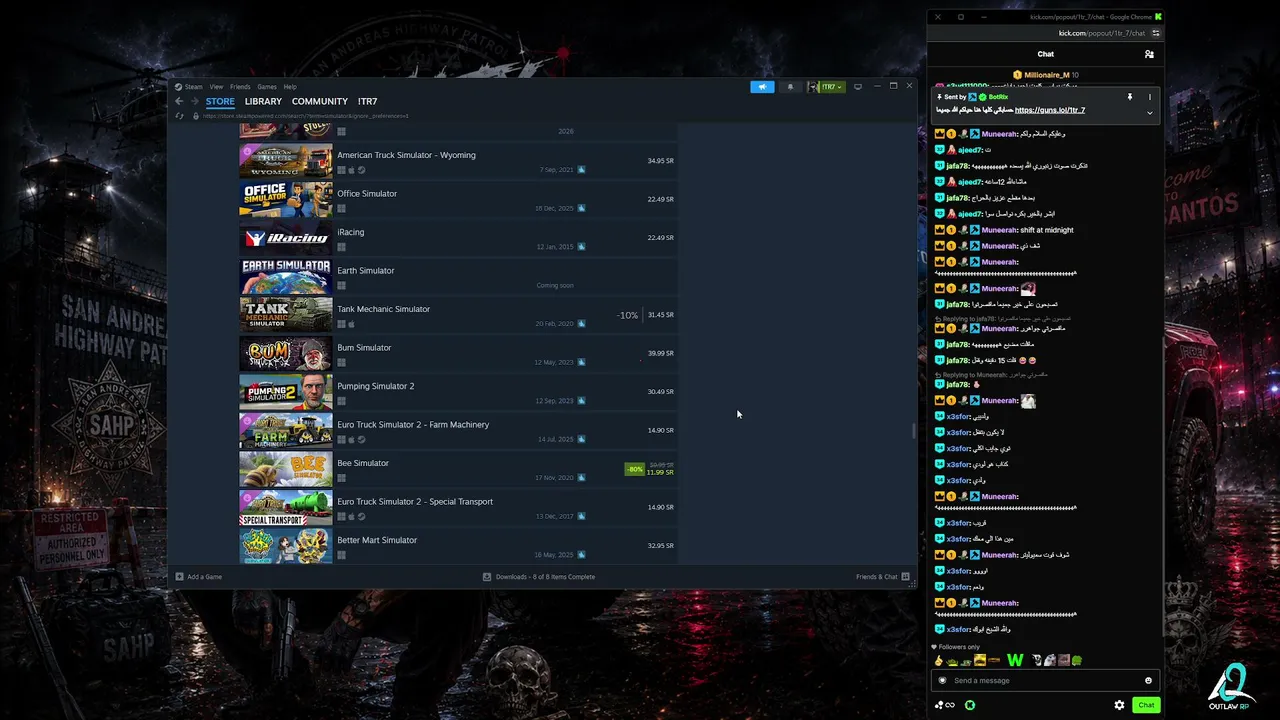
Task: Click wishlist icon for iRacing
Action: [581, 247]
